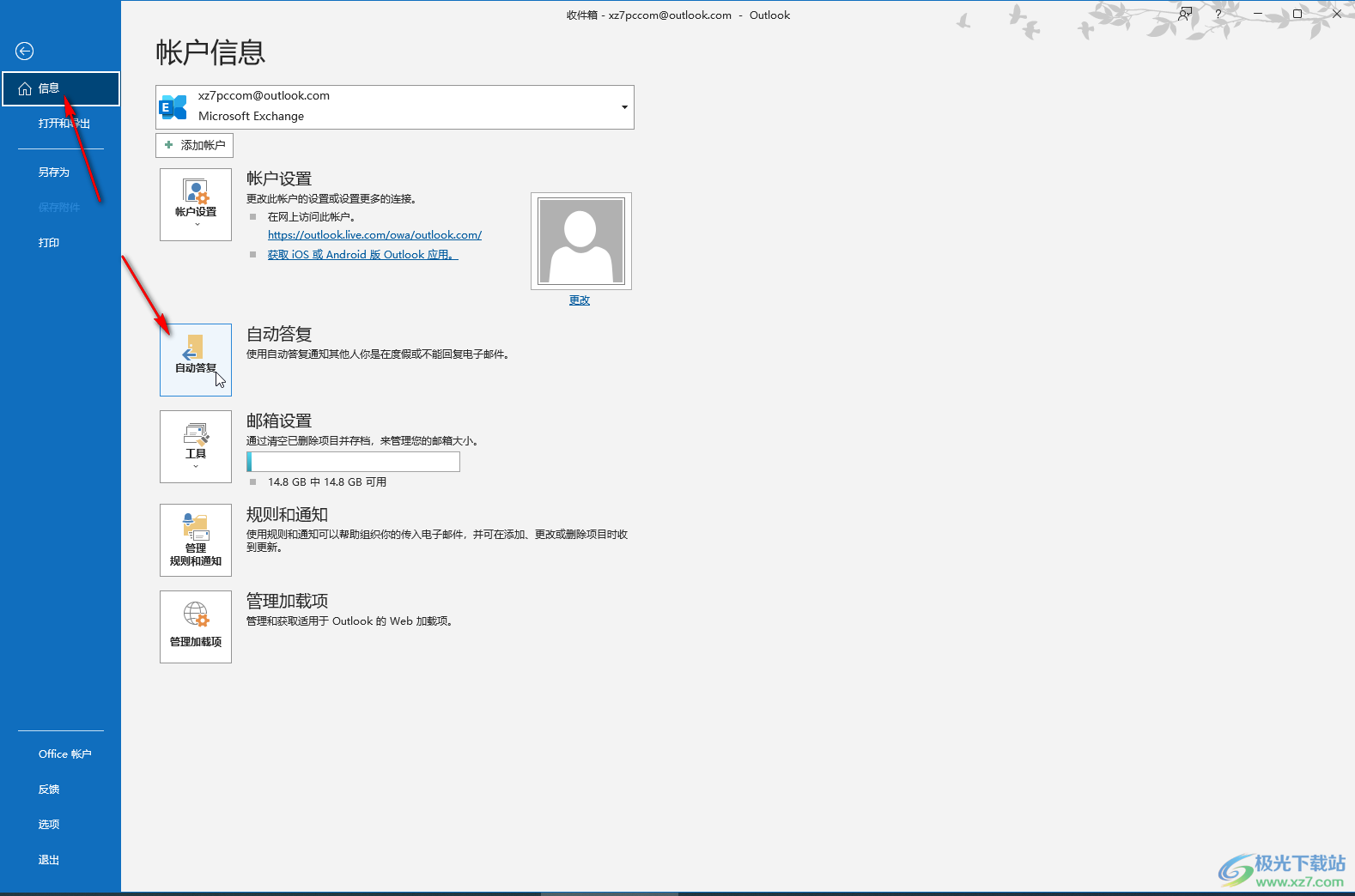Click the 帐户设置 heading text
This screenshot has height=896, width=1355.
coord(279,179)
